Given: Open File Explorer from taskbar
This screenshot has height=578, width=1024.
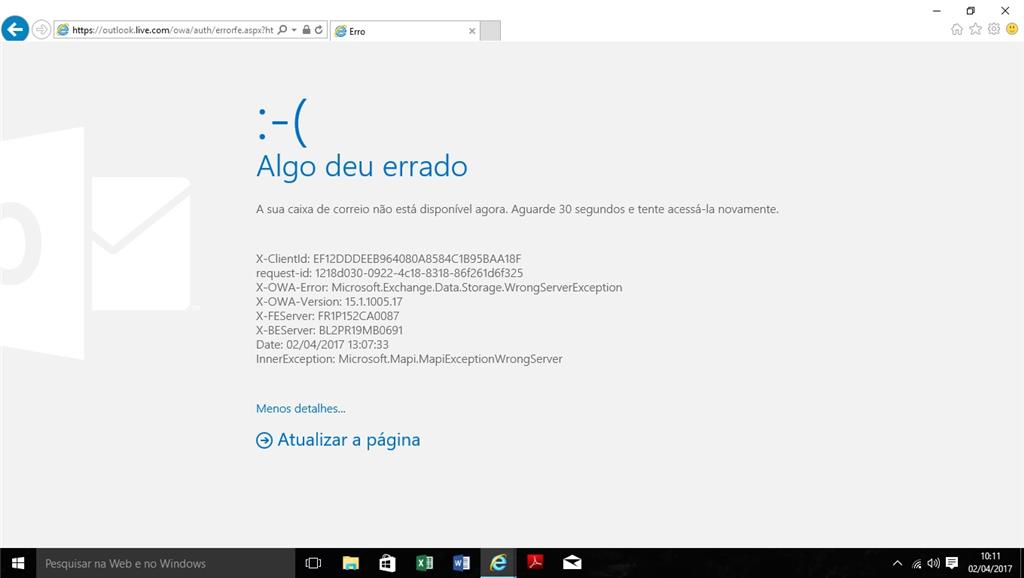Looking at the screenshot, I should (x=351, y=563).
